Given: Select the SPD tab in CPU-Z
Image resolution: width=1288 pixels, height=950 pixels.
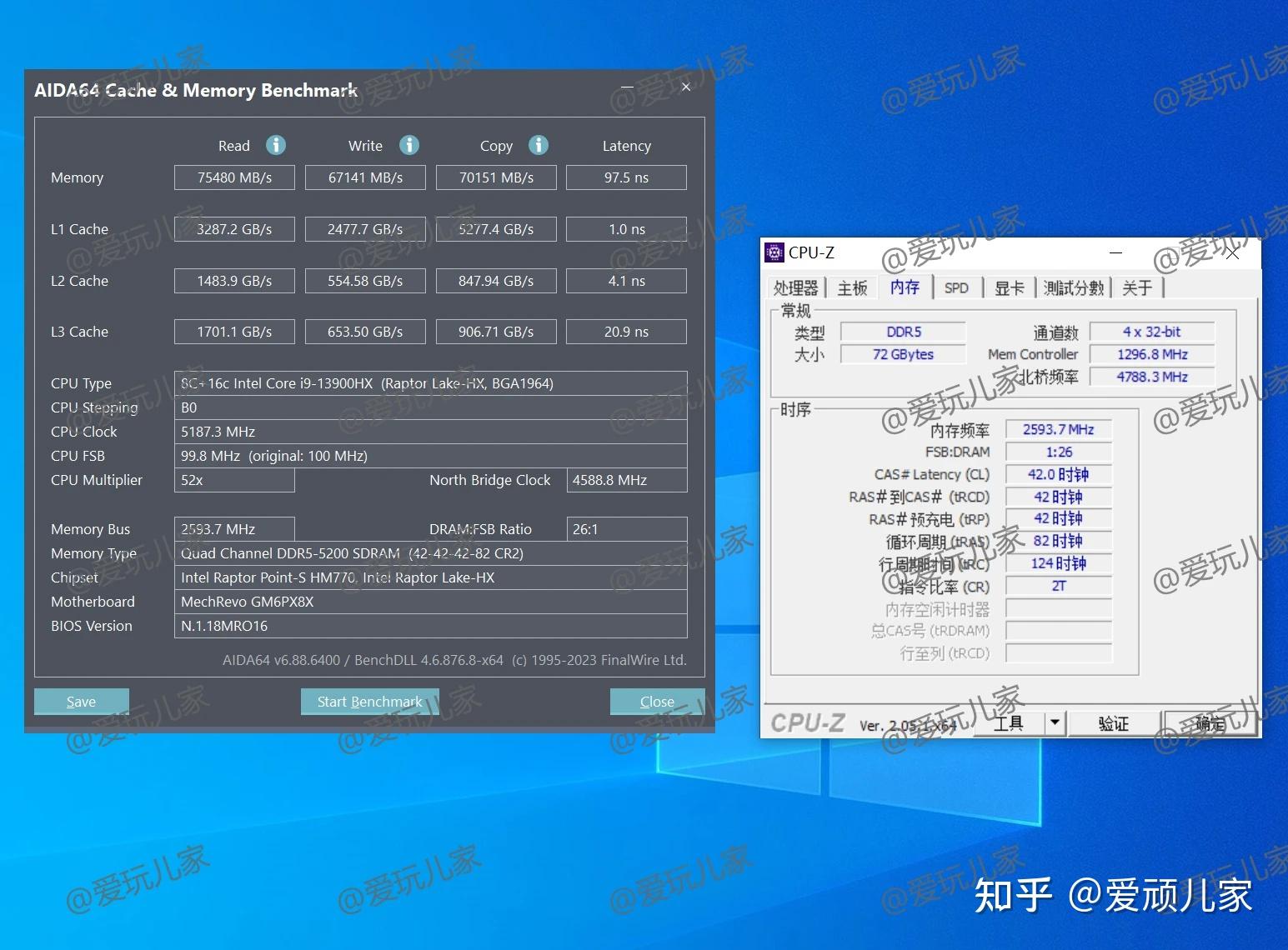Looking at the screenshot, I should point(957,287).
